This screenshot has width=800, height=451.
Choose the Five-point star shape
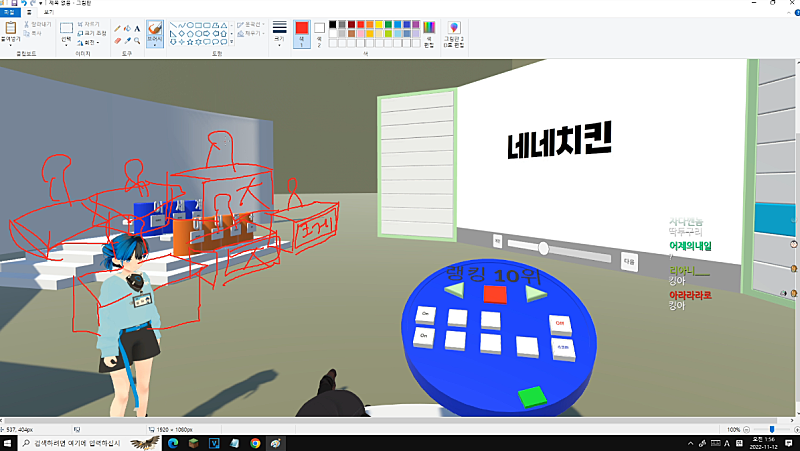pos(190,42)
